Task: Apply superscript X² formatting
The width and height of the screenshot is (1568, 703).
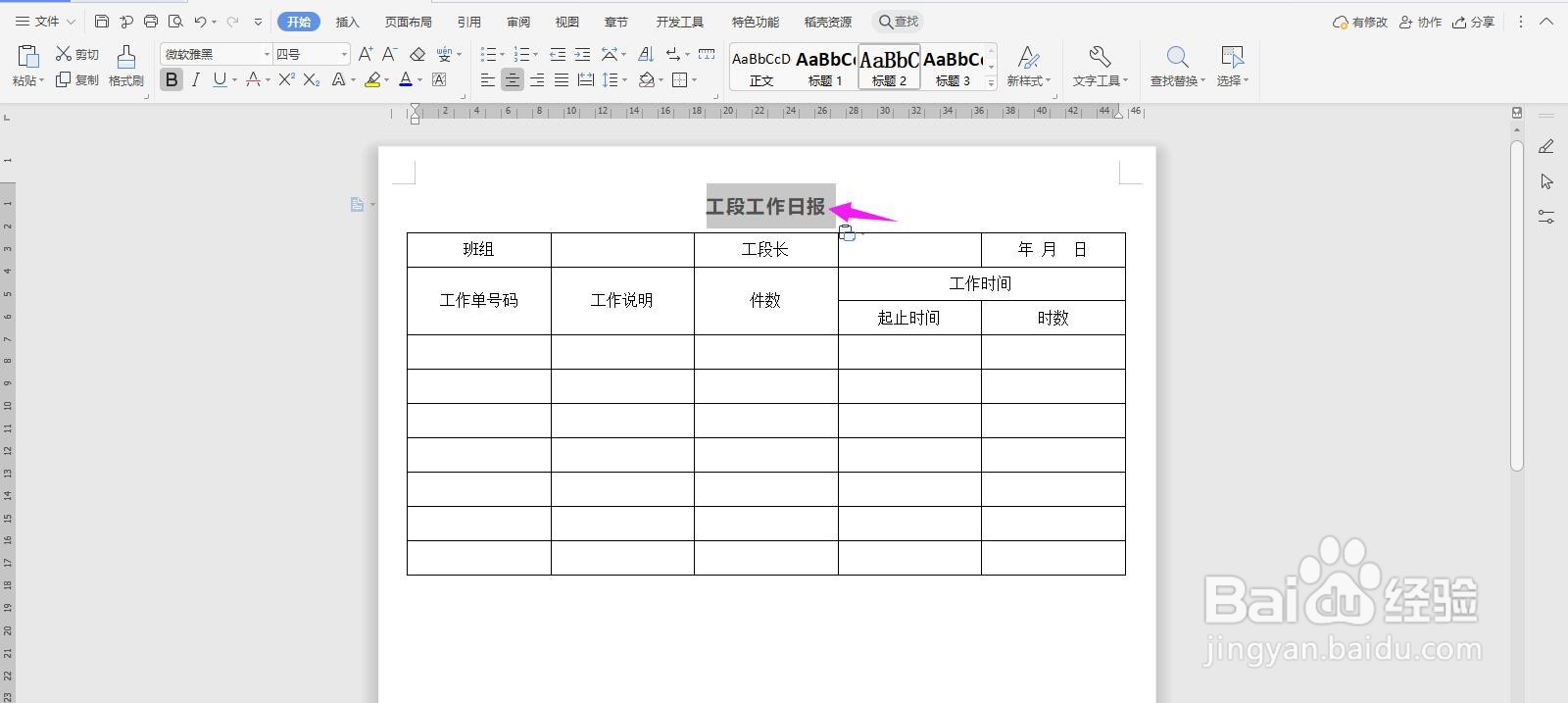Action: (286, 80)
